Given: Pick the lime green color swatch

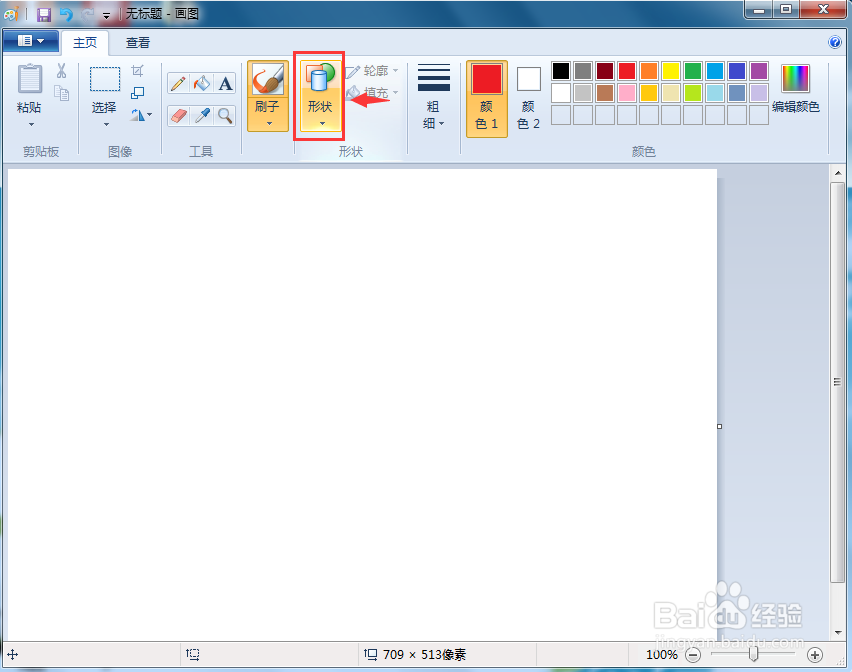Looking at the screenshot, I should [693, 93].
